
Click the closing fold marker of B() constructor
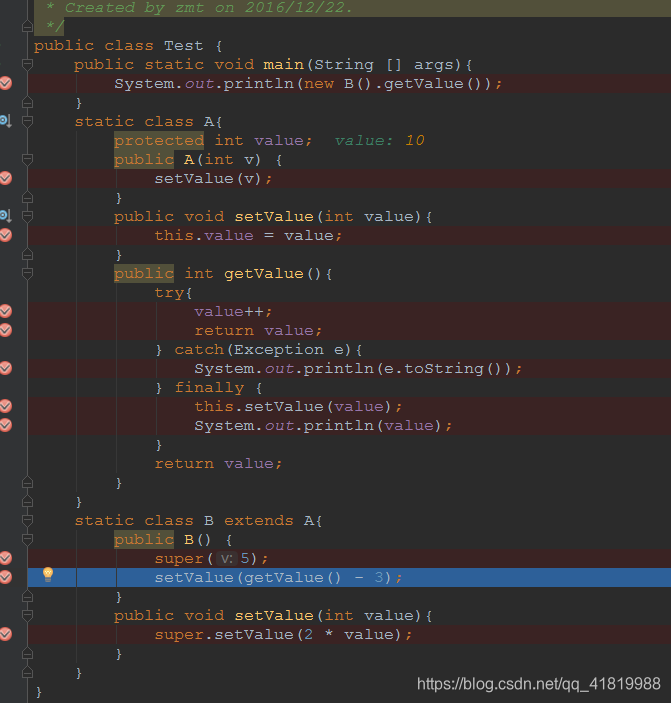(27, 597)
